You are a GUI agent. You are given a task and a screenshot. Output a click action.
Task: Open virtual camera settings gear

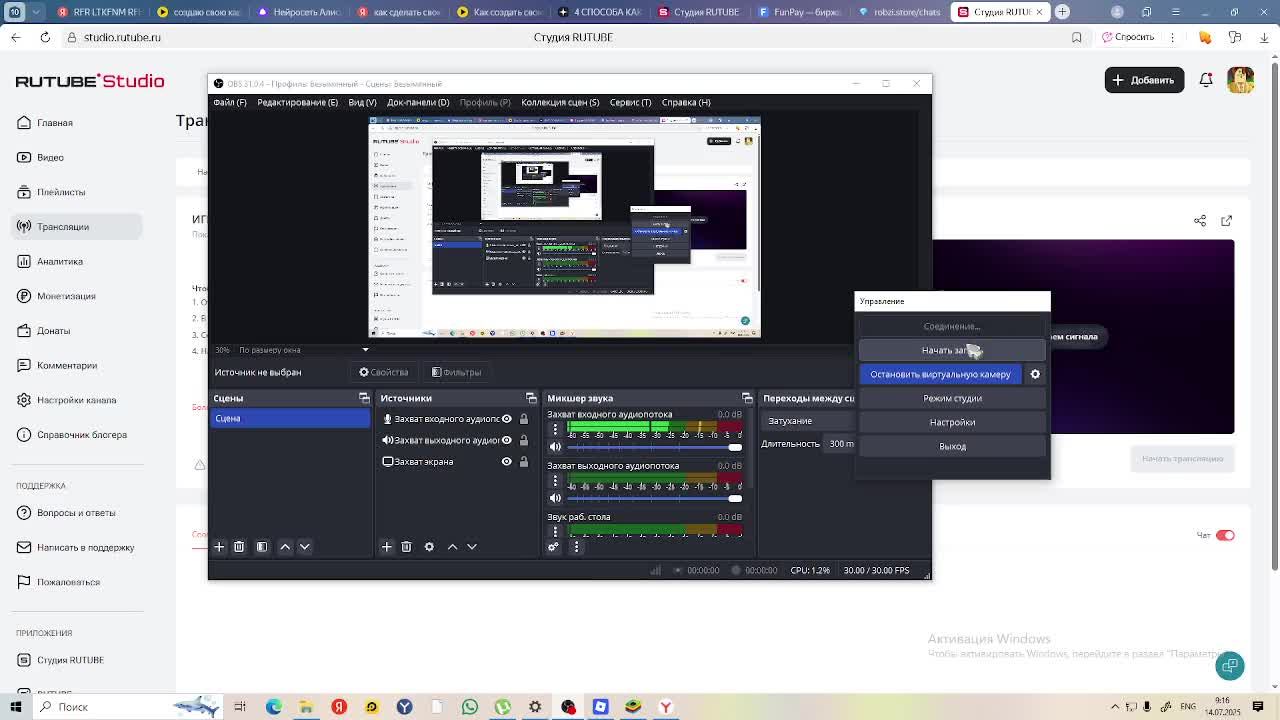coord(1035,374)
